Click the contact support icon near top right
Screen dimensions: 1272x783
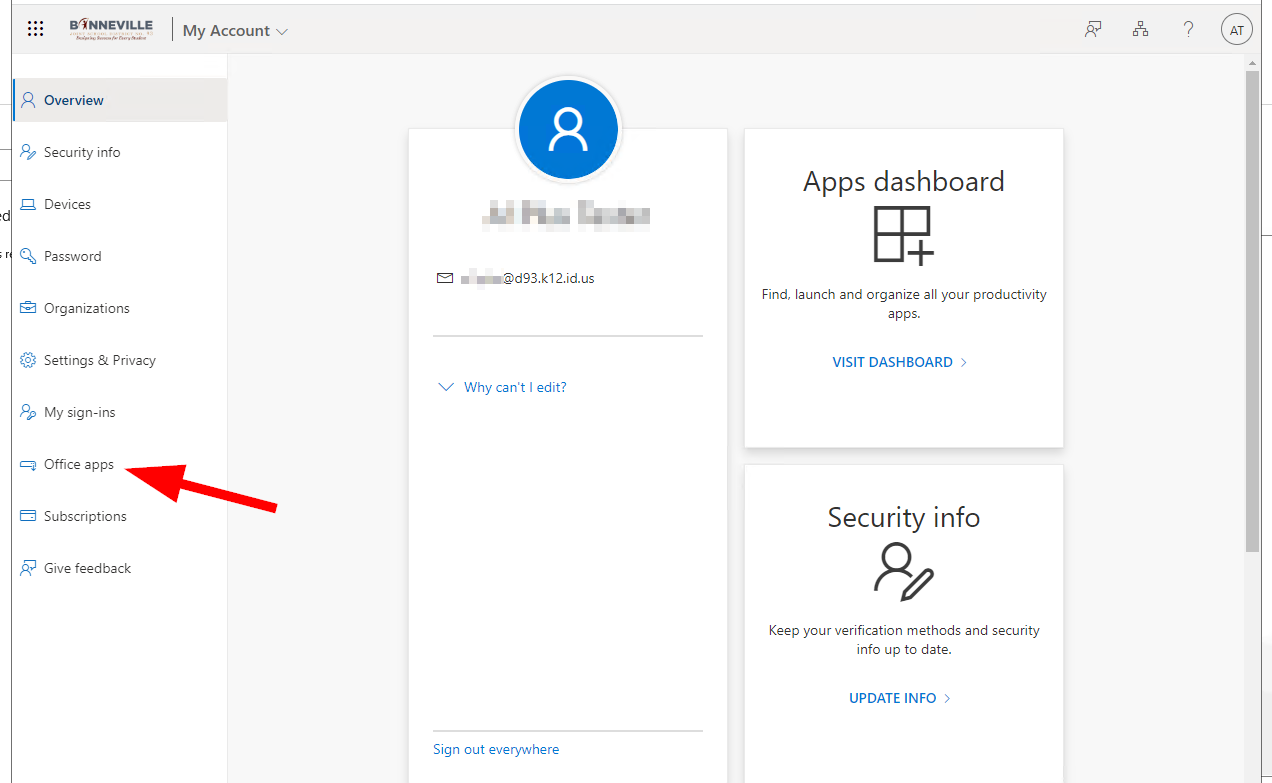[1092, 29]
